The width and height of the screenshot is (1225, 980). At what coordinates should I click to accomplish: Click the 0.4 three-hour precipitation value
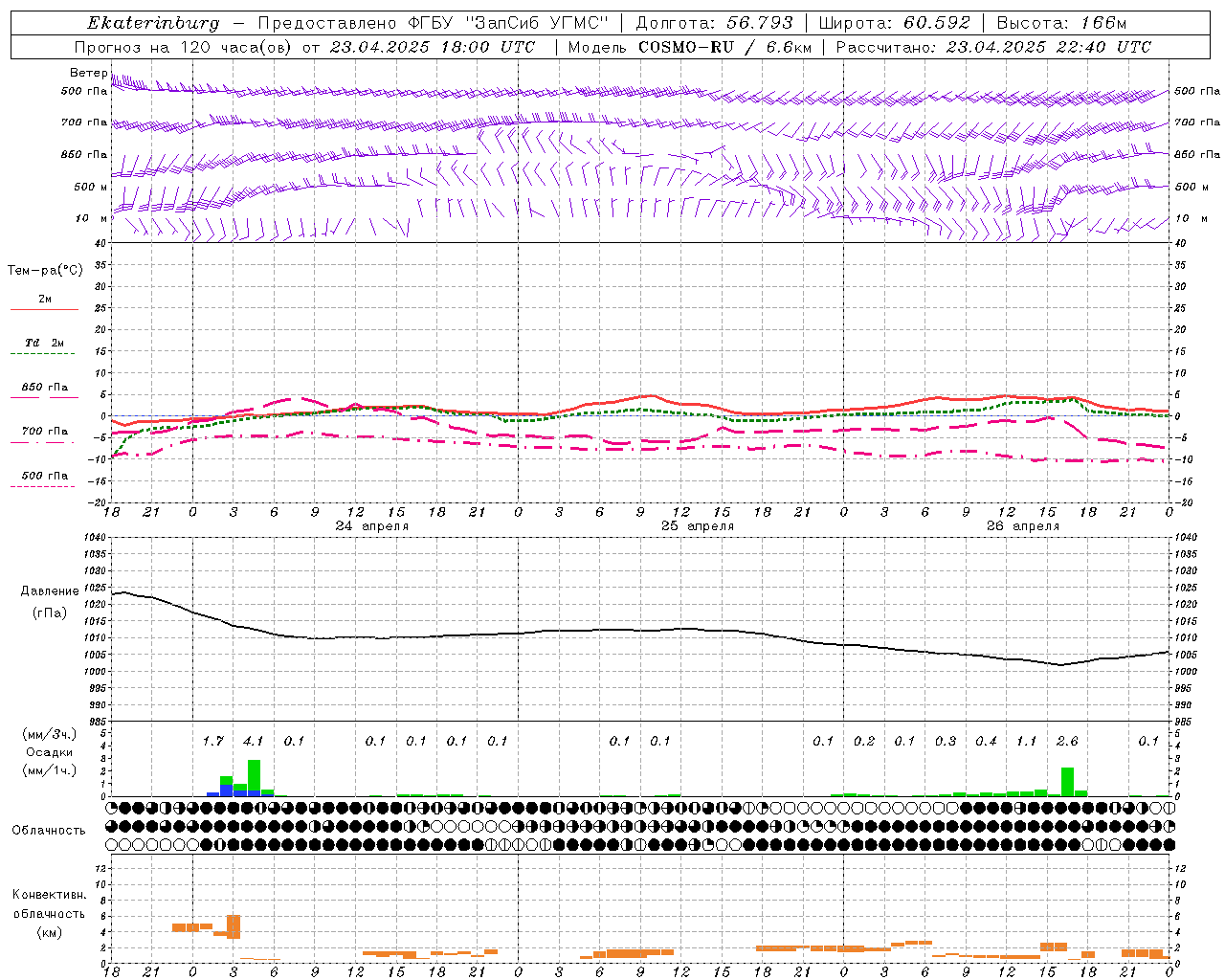tap(986, 741)
